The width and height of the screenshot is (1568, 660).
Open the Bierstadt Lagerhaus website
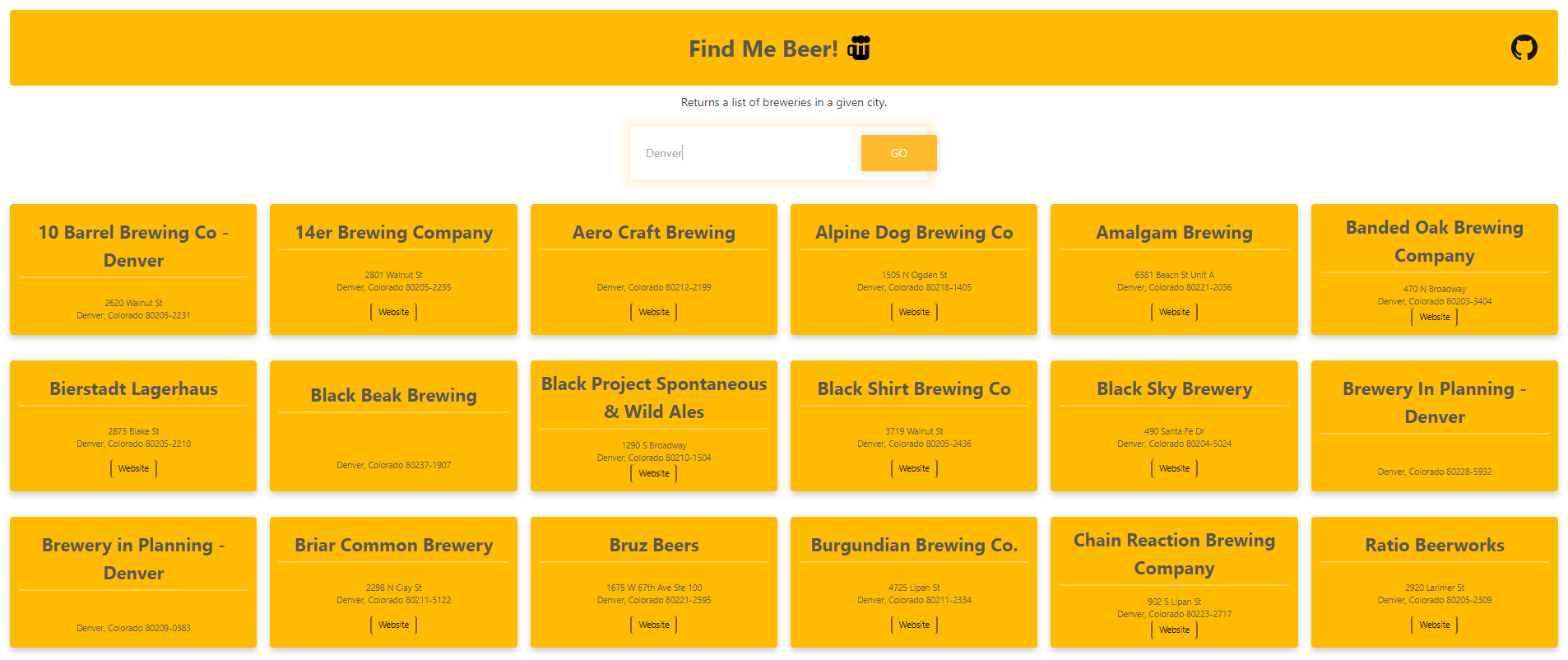point(132,468)
